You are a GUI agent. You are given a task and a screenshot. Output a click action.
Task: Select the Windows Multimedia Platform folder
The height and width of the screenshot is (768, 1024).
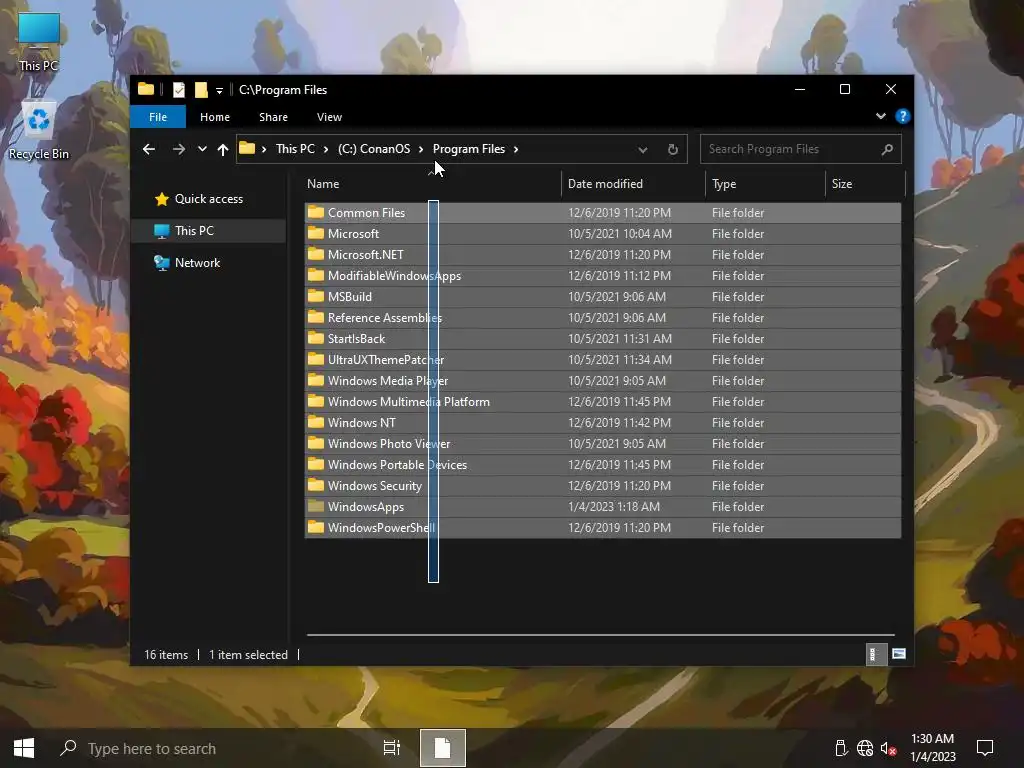603,402
